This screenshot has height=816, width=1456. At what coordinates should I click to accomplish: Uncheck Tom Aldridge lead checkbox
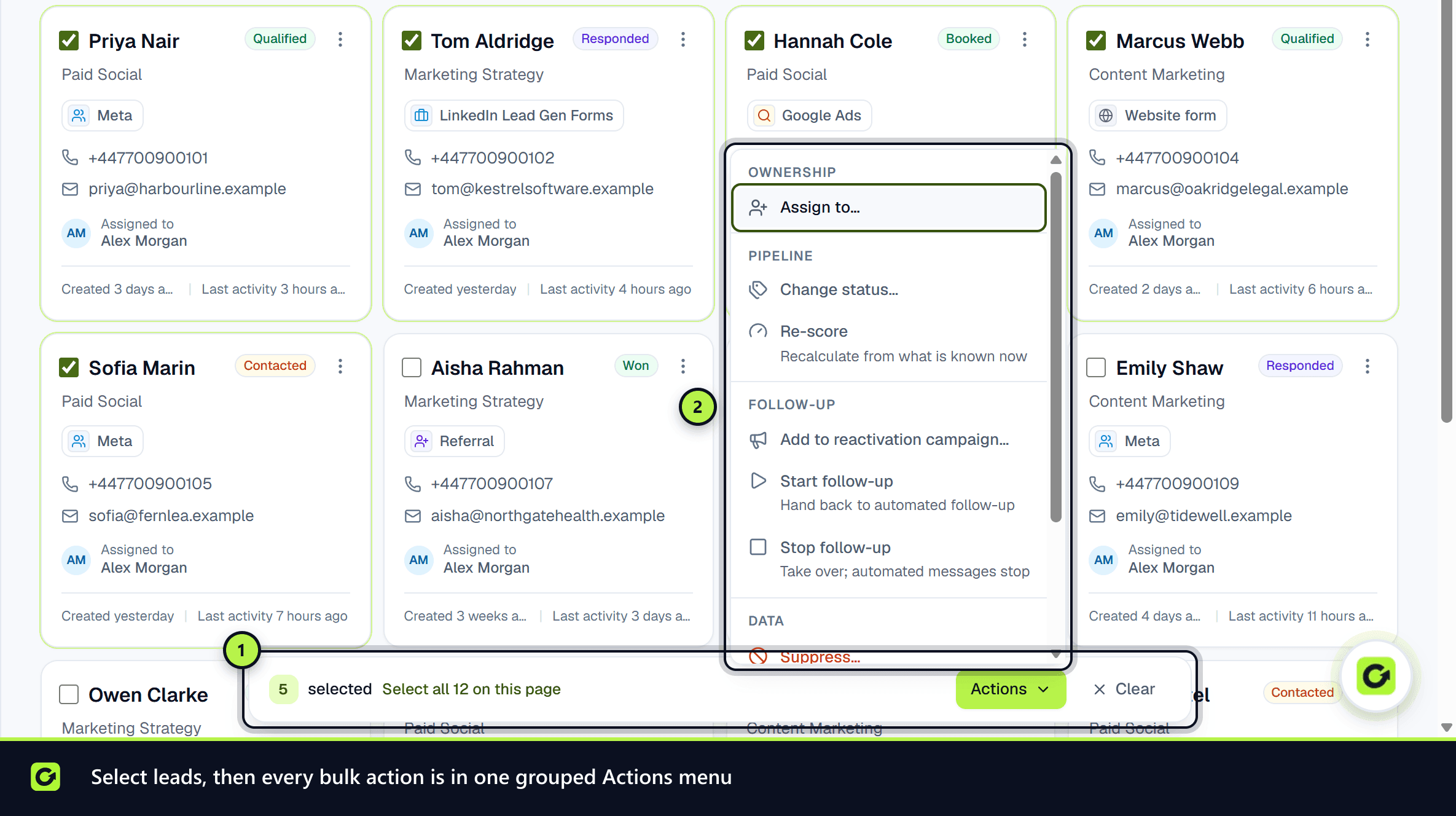(x=412, y=41)
